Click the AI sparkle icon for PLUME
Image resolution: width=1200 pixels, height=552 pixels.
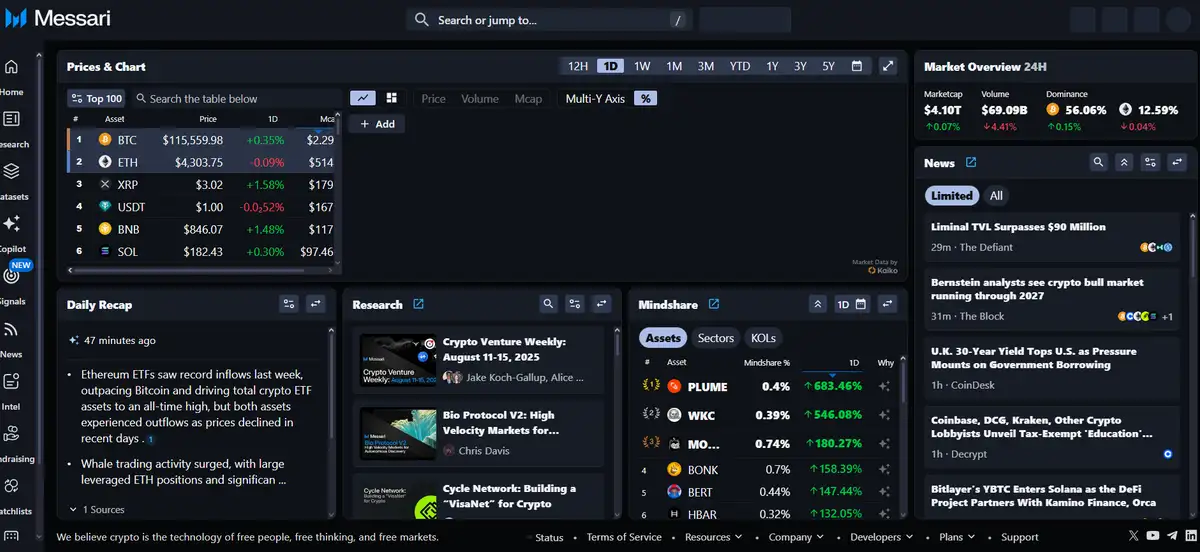point(885,386)
